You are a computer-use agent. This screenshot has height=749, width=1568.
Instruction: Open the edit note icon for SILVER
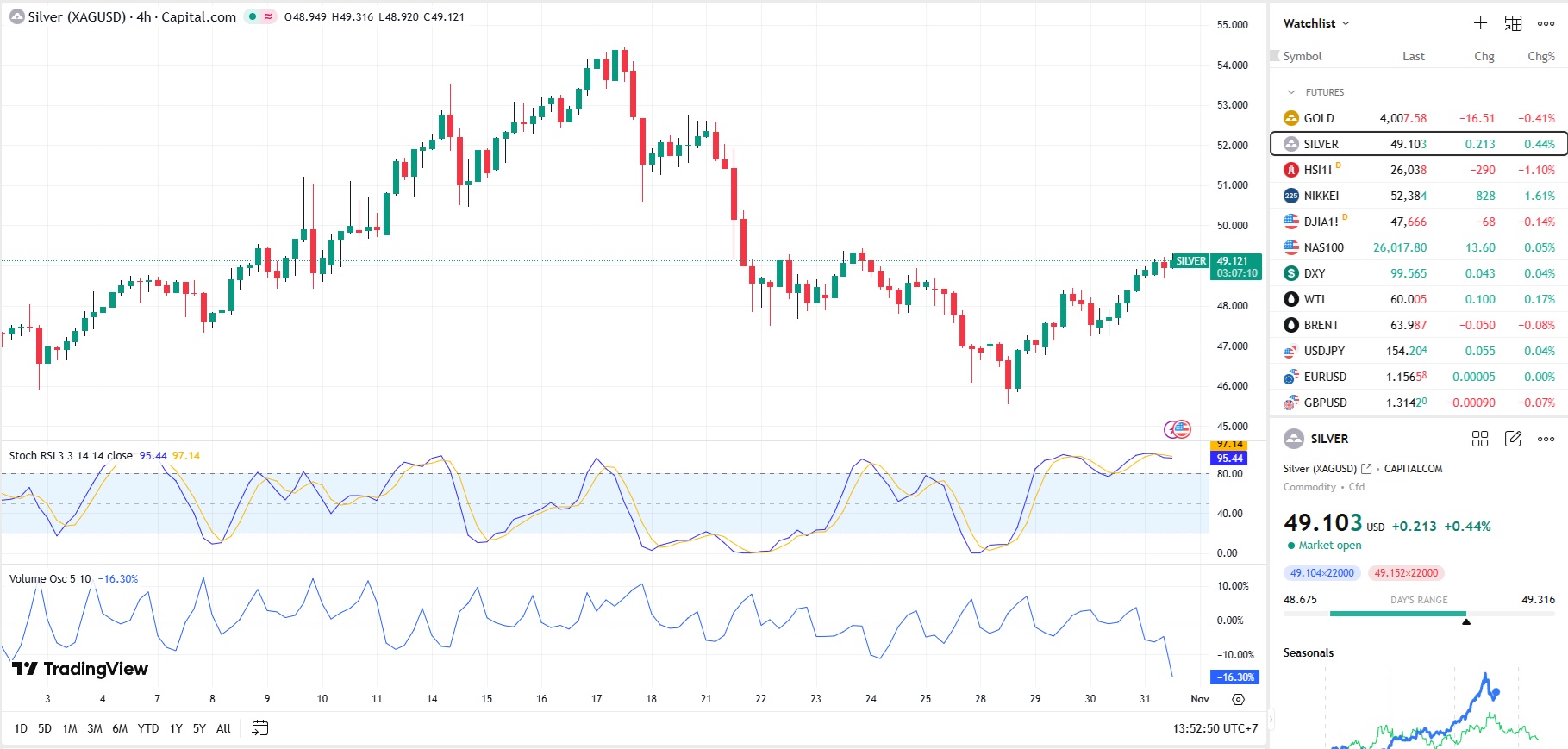[1513, 439]
